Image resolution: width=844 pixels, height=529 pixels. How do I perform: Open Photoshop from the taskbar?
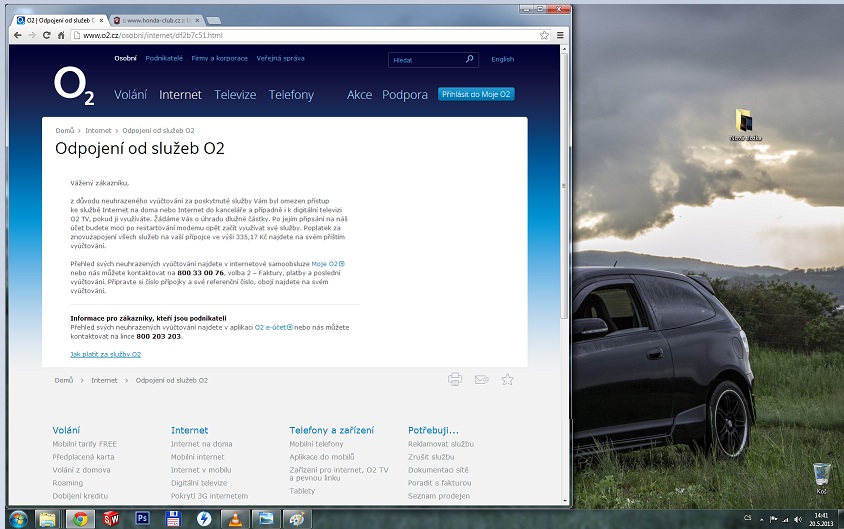142,518
